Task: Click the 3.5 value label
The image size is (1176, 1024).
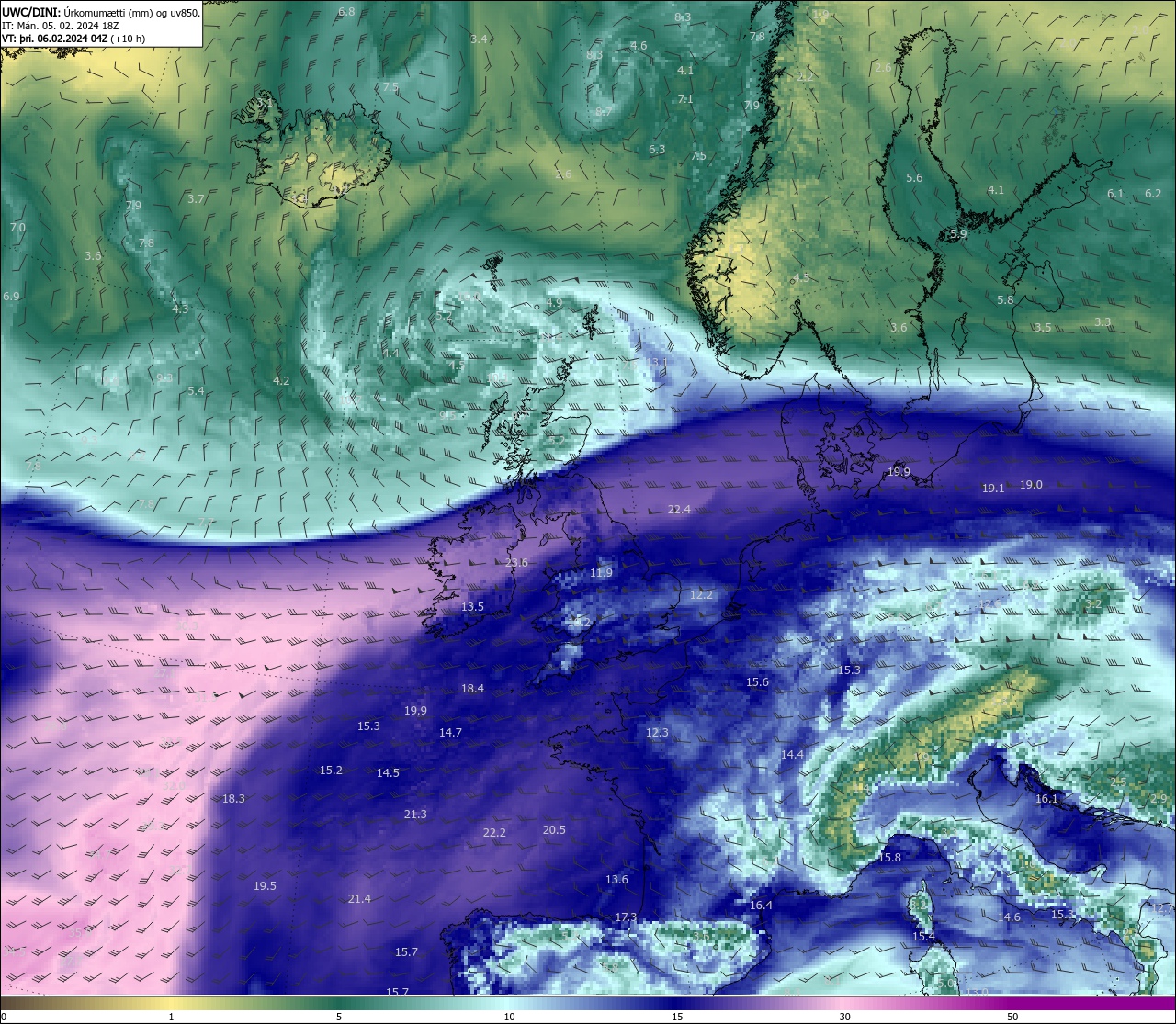Action: (1043, 328)
